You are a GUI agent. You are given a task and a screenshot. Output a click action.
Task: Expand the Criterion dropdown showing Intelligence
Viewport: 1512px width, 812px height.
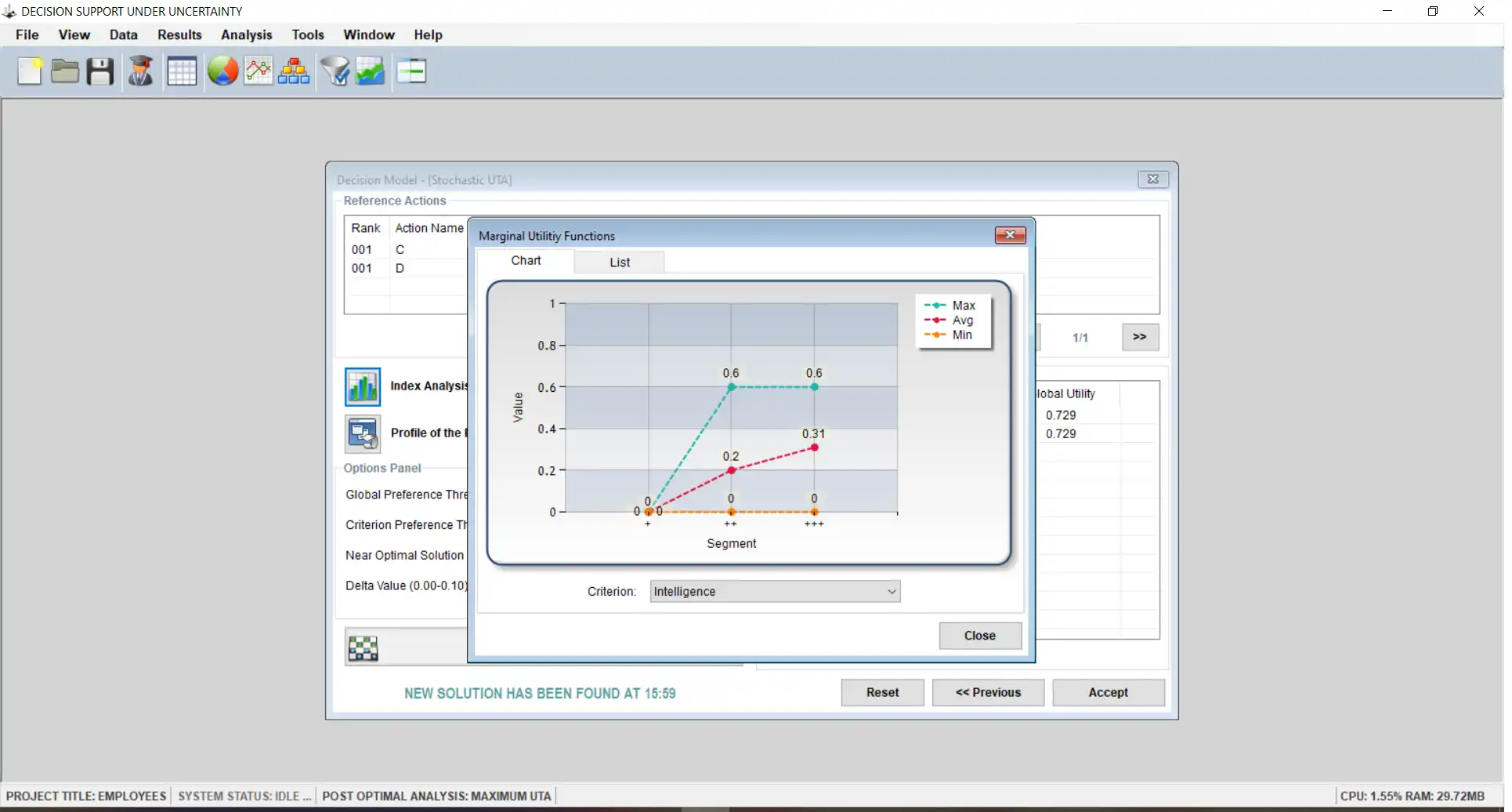coord(775,592)
